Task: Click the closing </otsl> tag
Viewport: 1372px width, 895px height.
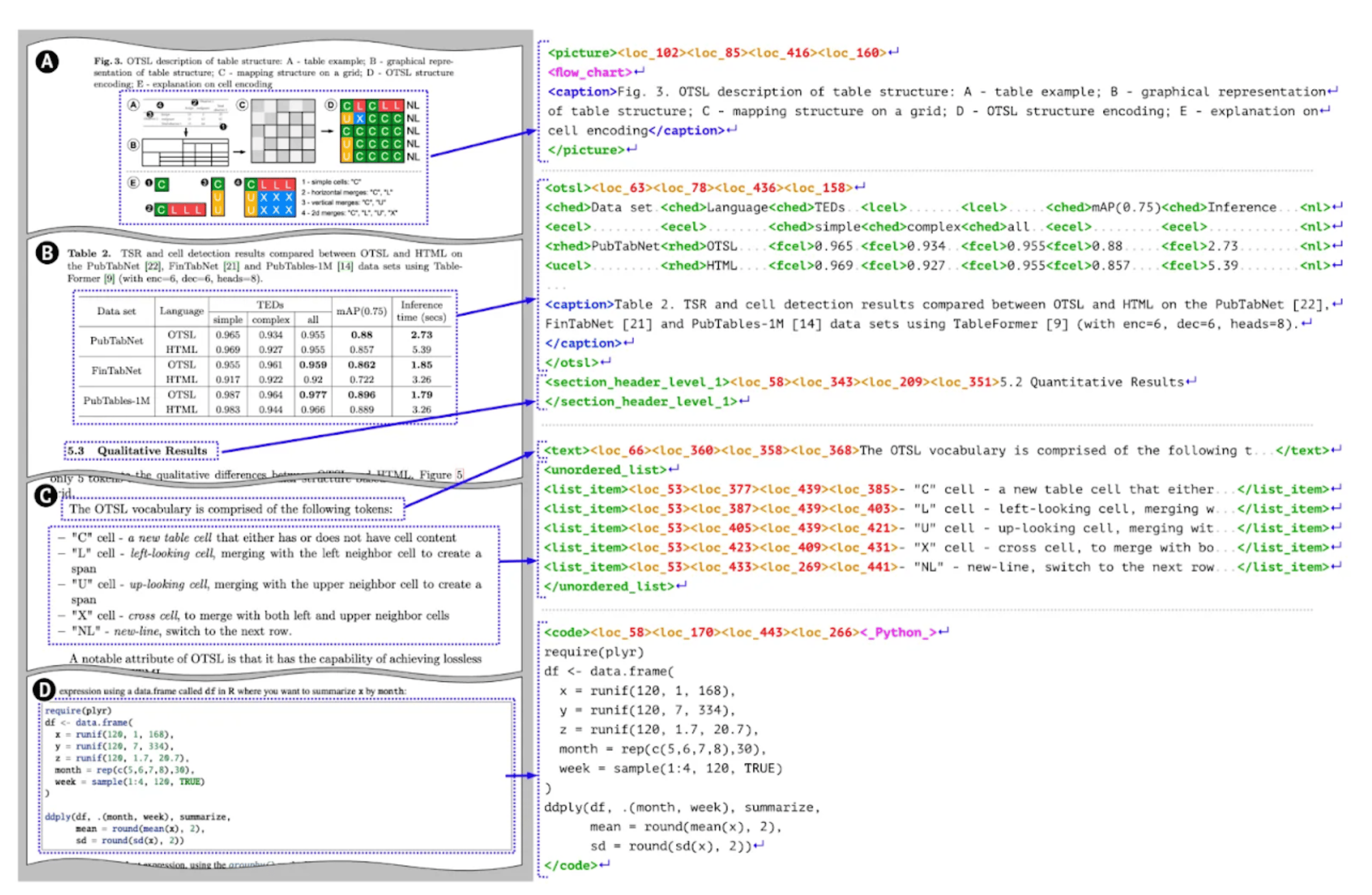Action: pyautogui.click(x=572, y=363)
